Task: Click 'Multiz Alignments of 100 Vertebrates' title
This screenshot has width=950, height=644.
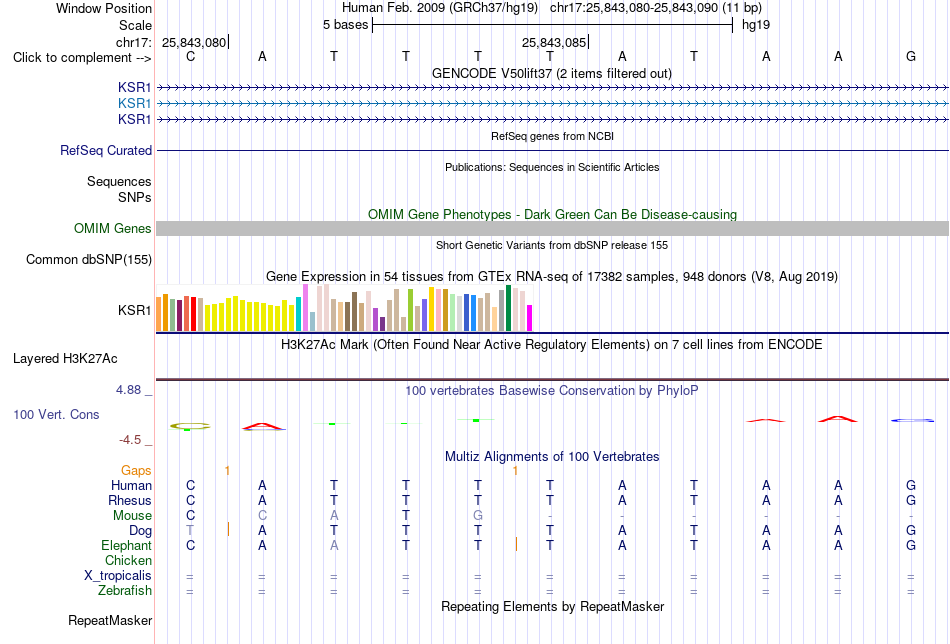Action: click(x=552, y=457)
